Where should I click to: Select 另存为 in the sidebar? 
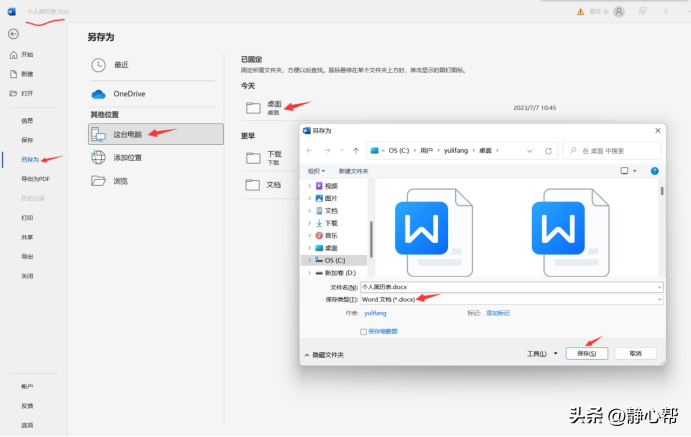(30, 159)
